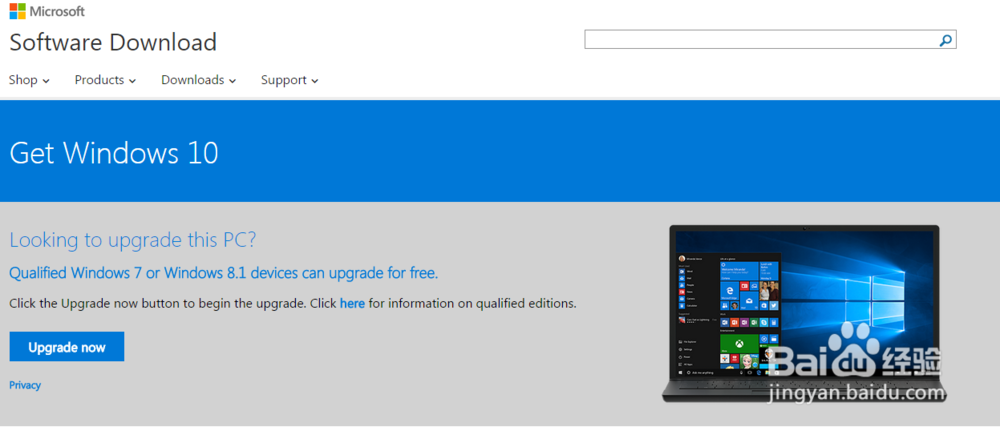Image resolution: width=1000 pixels, height=427 pixels.
Task: Click the Software Download heading
Action: pos(113,43)
